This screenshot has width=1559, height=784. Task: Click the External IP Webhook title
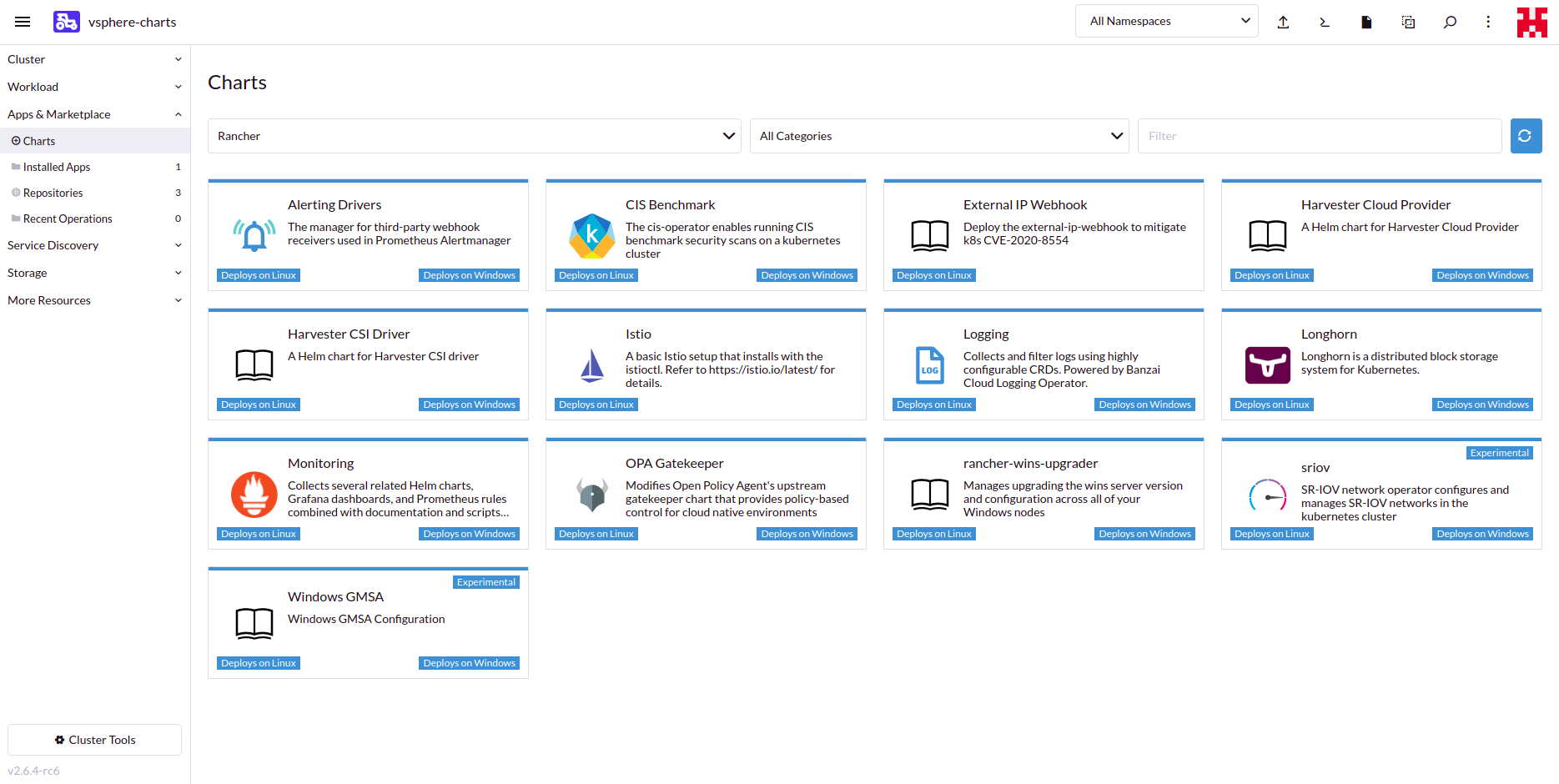[x=1025, y=205]
